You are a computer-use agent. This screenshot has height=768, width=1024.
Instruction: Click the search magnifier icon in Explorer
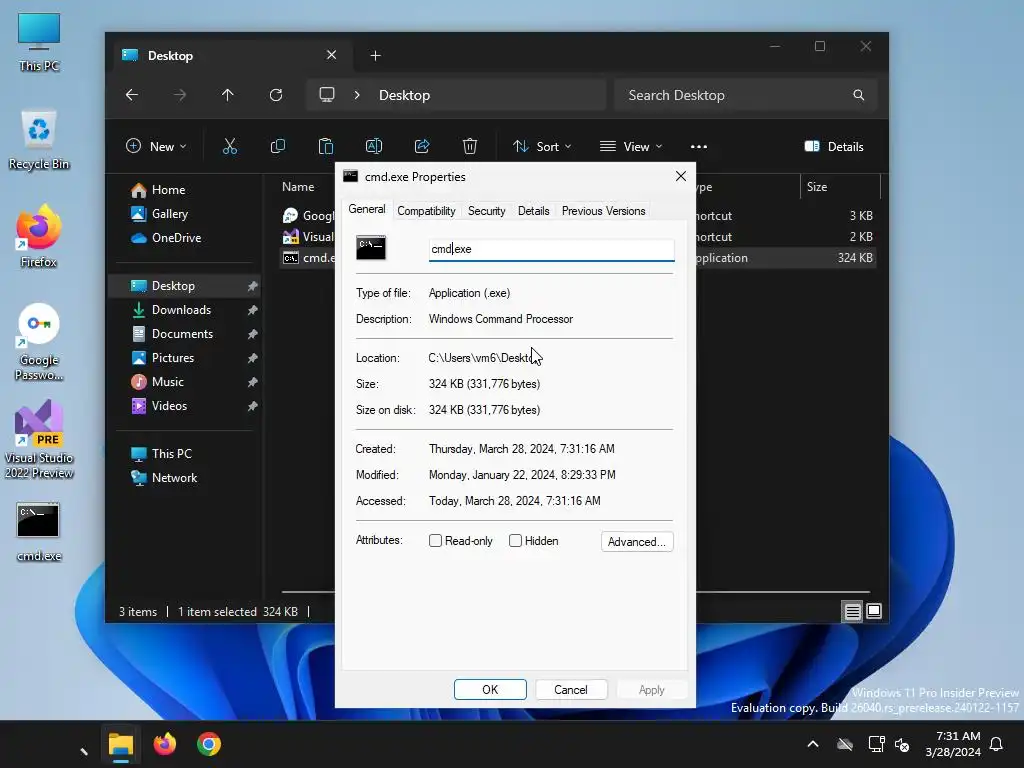coord(858,95)
